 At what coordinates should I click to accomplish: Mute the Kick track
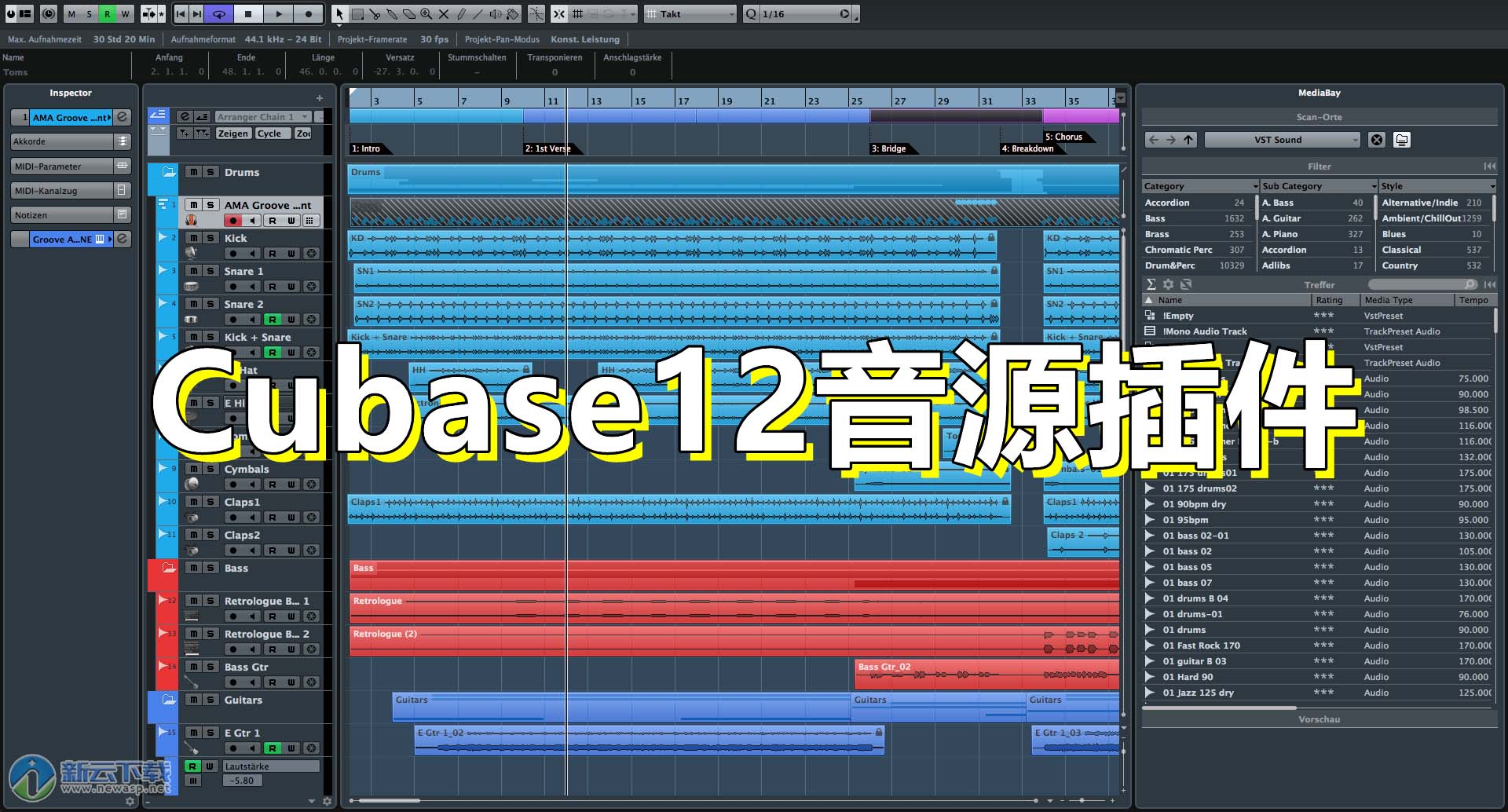(193, 238)
